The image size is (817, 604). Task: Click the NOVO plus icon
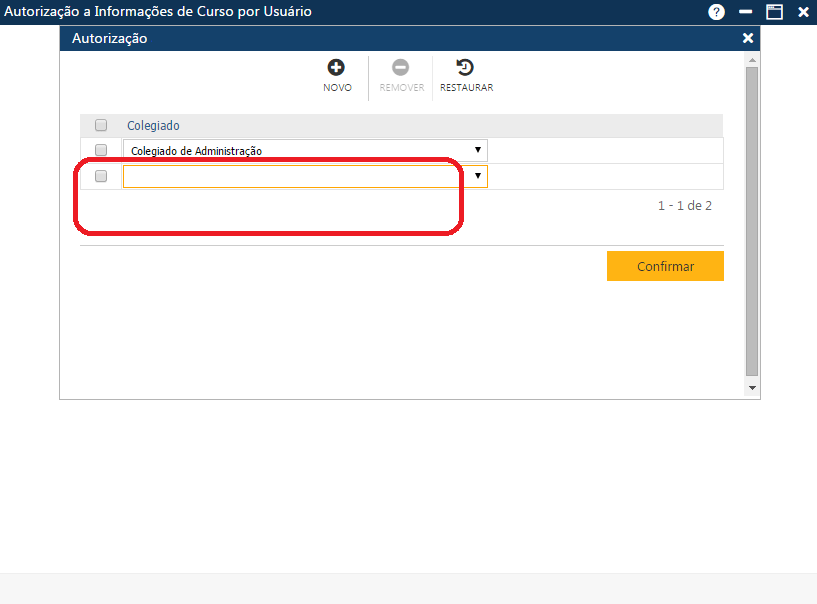[337, 68]
